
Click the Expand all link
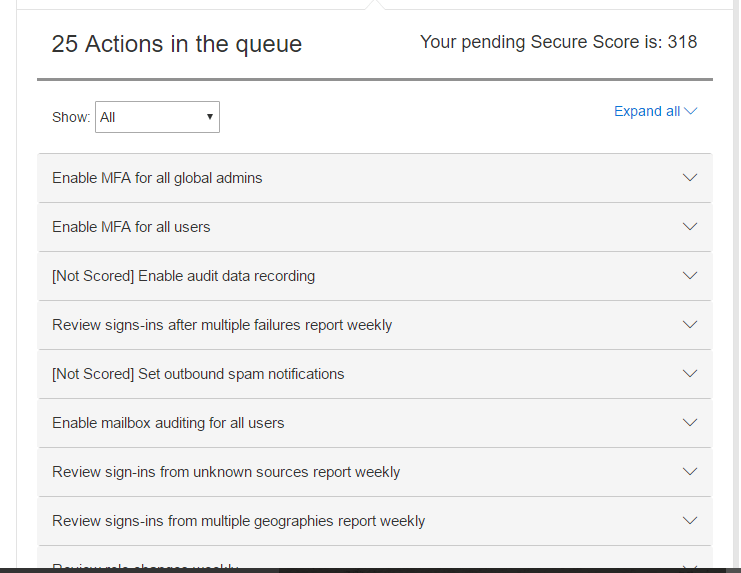[646, 111]
